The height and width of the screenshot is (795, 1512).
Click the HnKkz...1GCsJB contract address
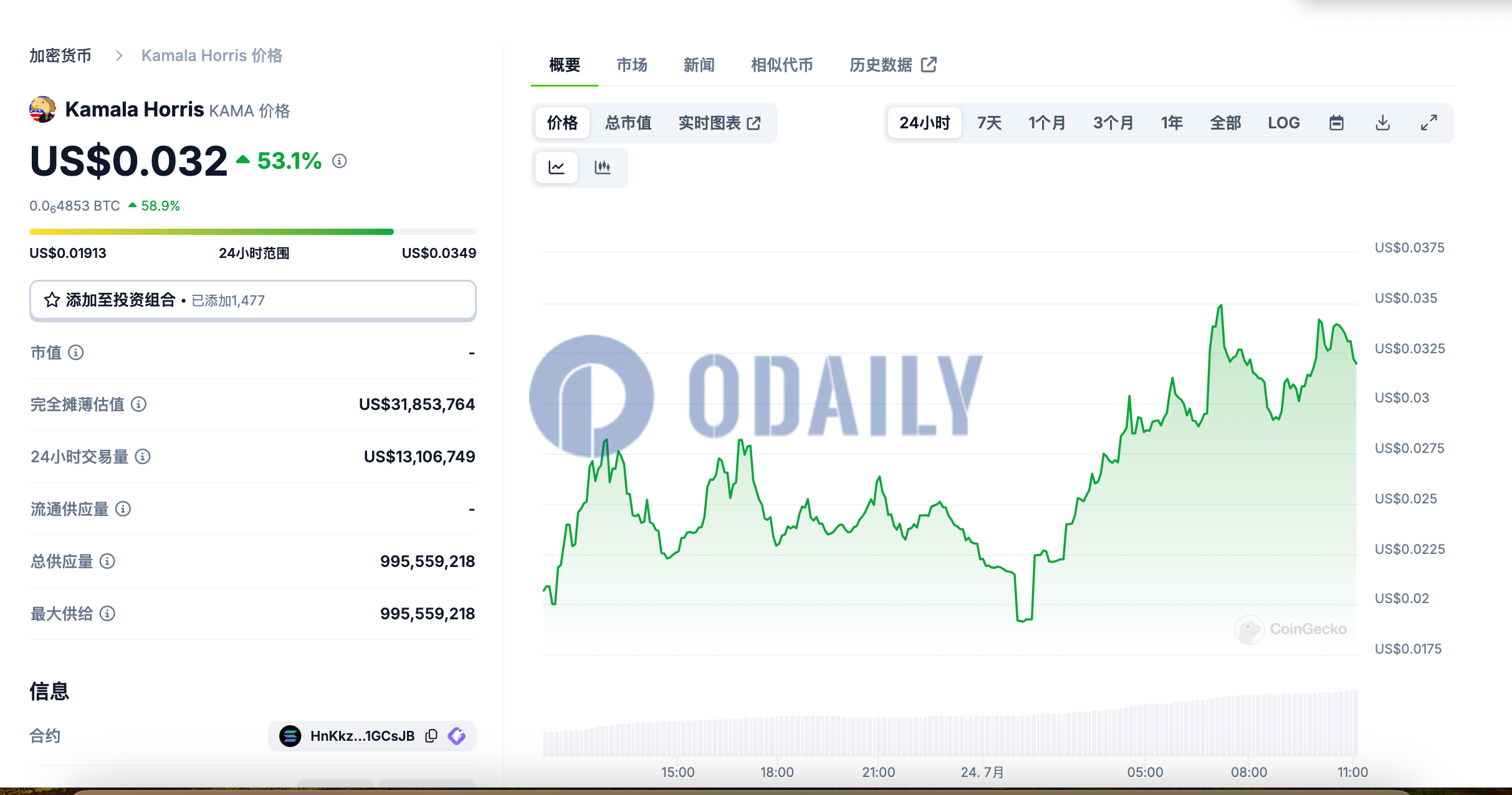pos(362,736)
